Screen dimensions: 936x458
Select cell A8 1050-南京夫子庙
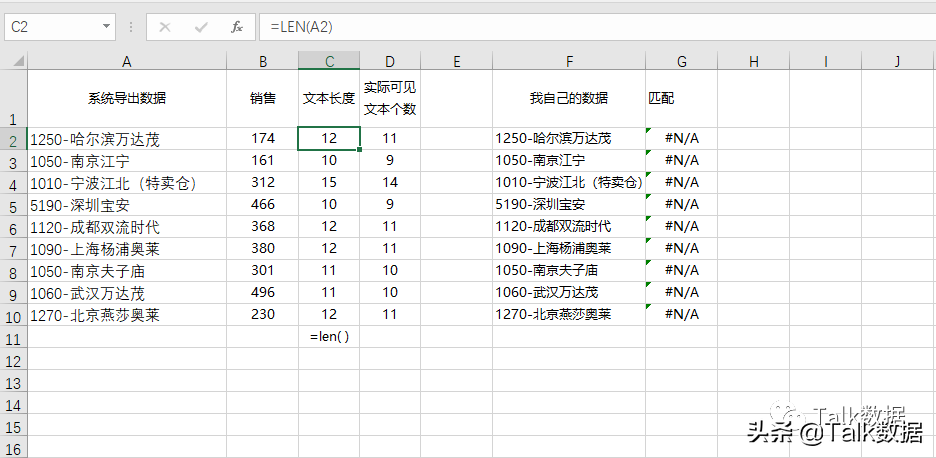[127, 271]
